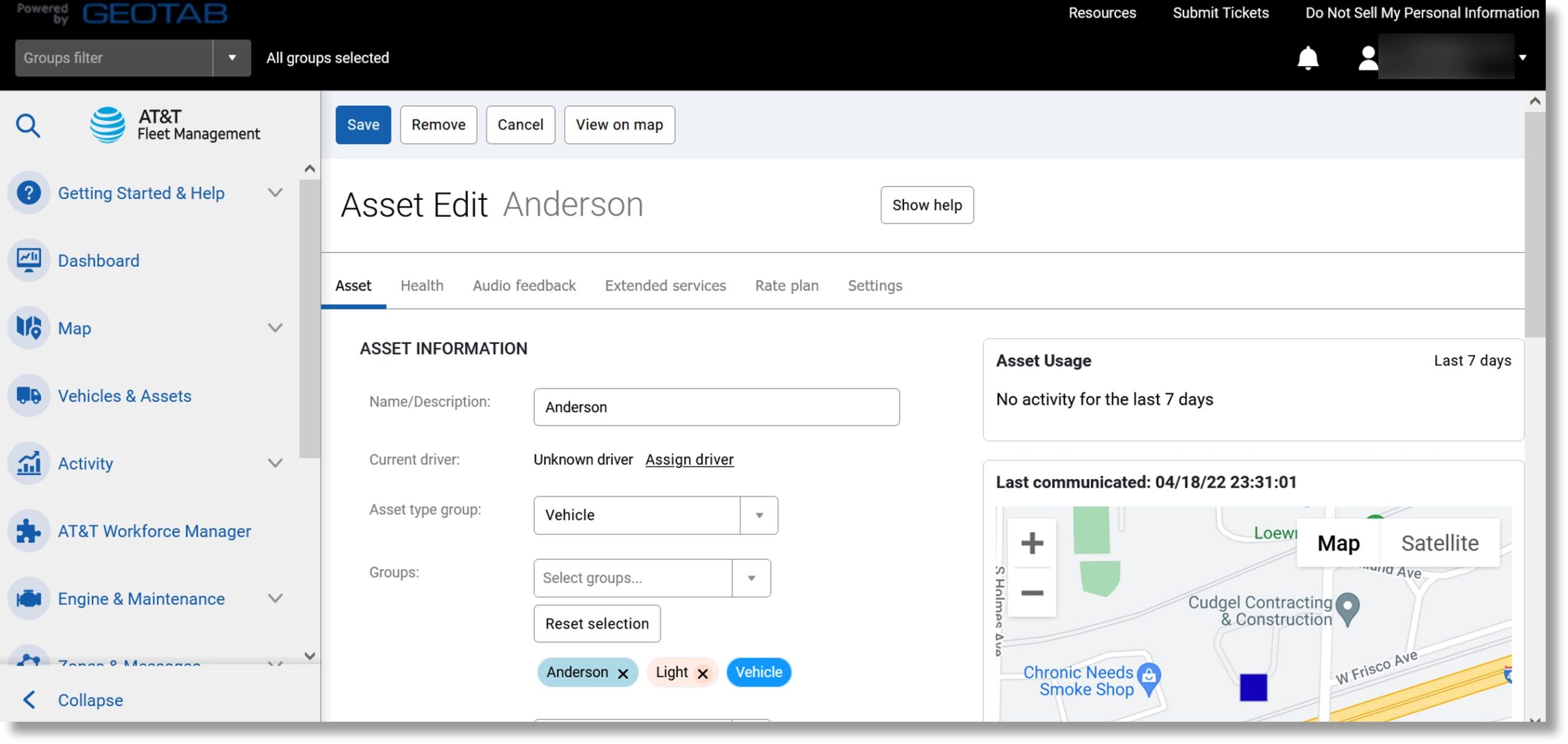Click the View on map button
The image size is (1568, 744).
618,124
